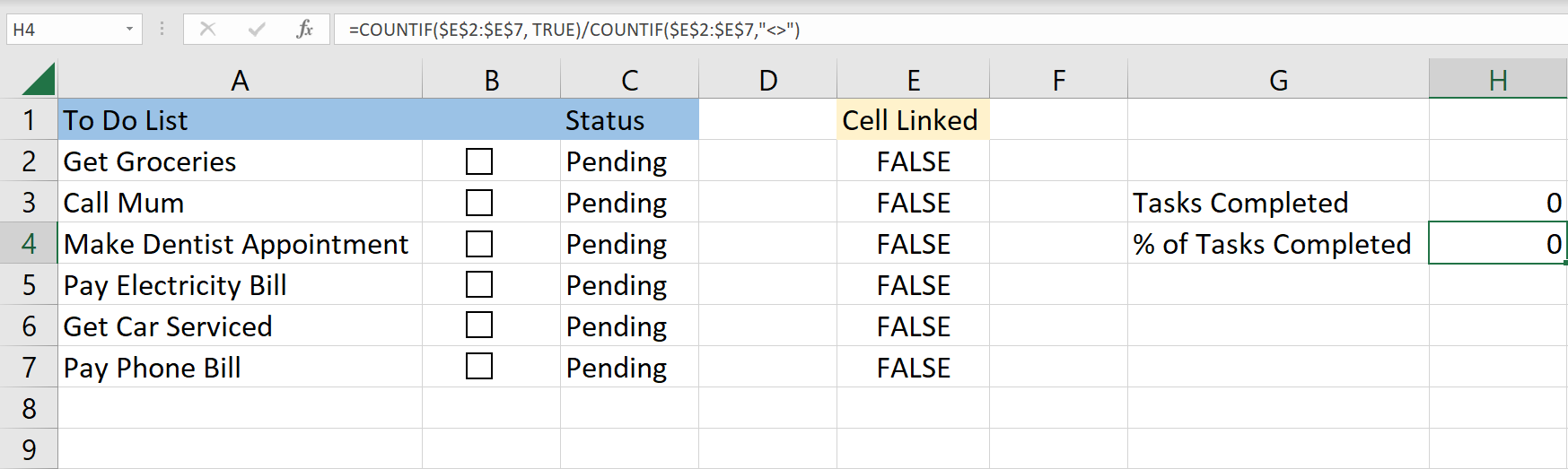Toggle the Make Dentist Appointment checkbox

(x=479, y=244)
